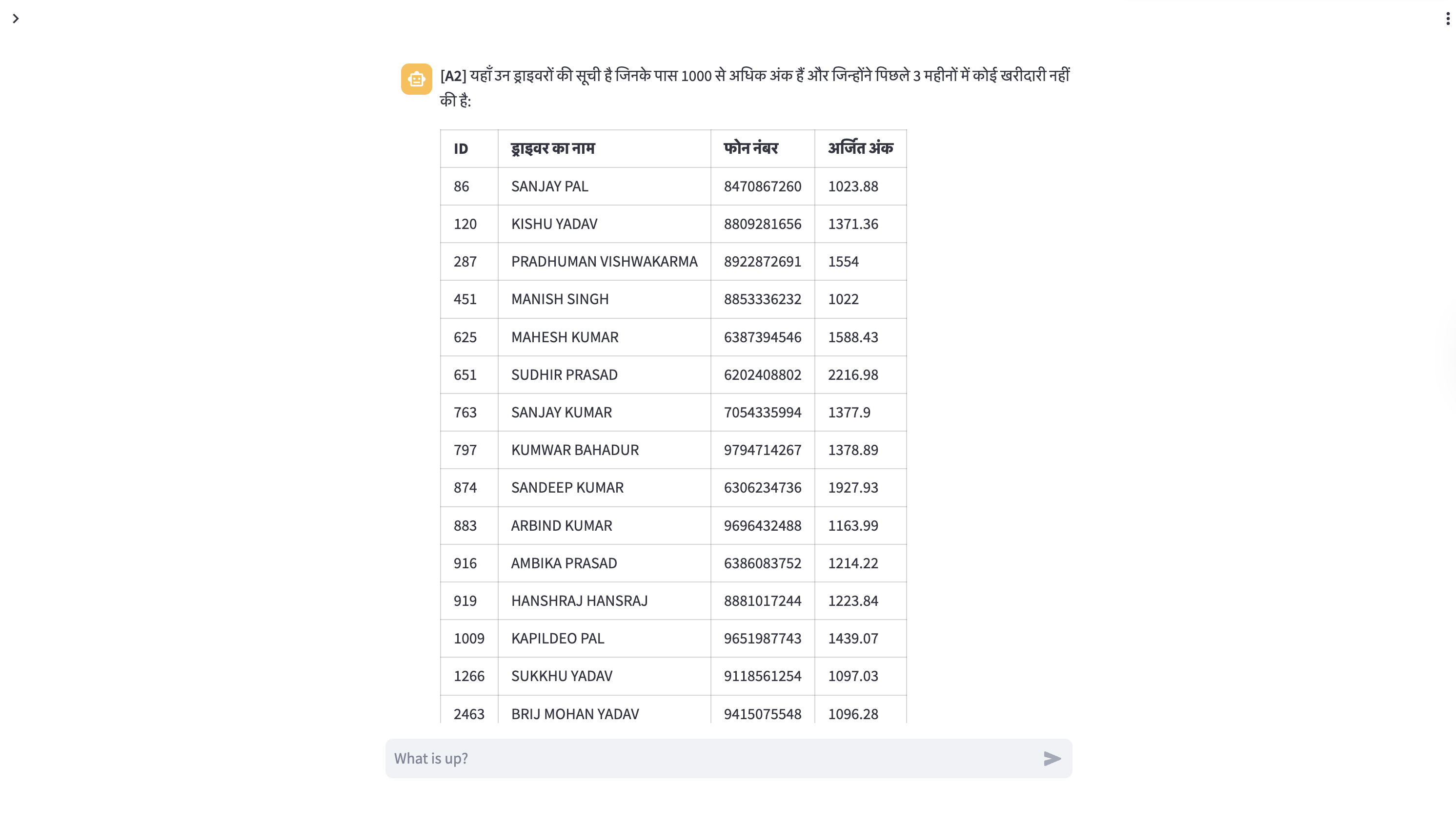Select the row for AMBIKA PRASAD
This screenshot has width=1456, height=829.
[x=563, y=563]
